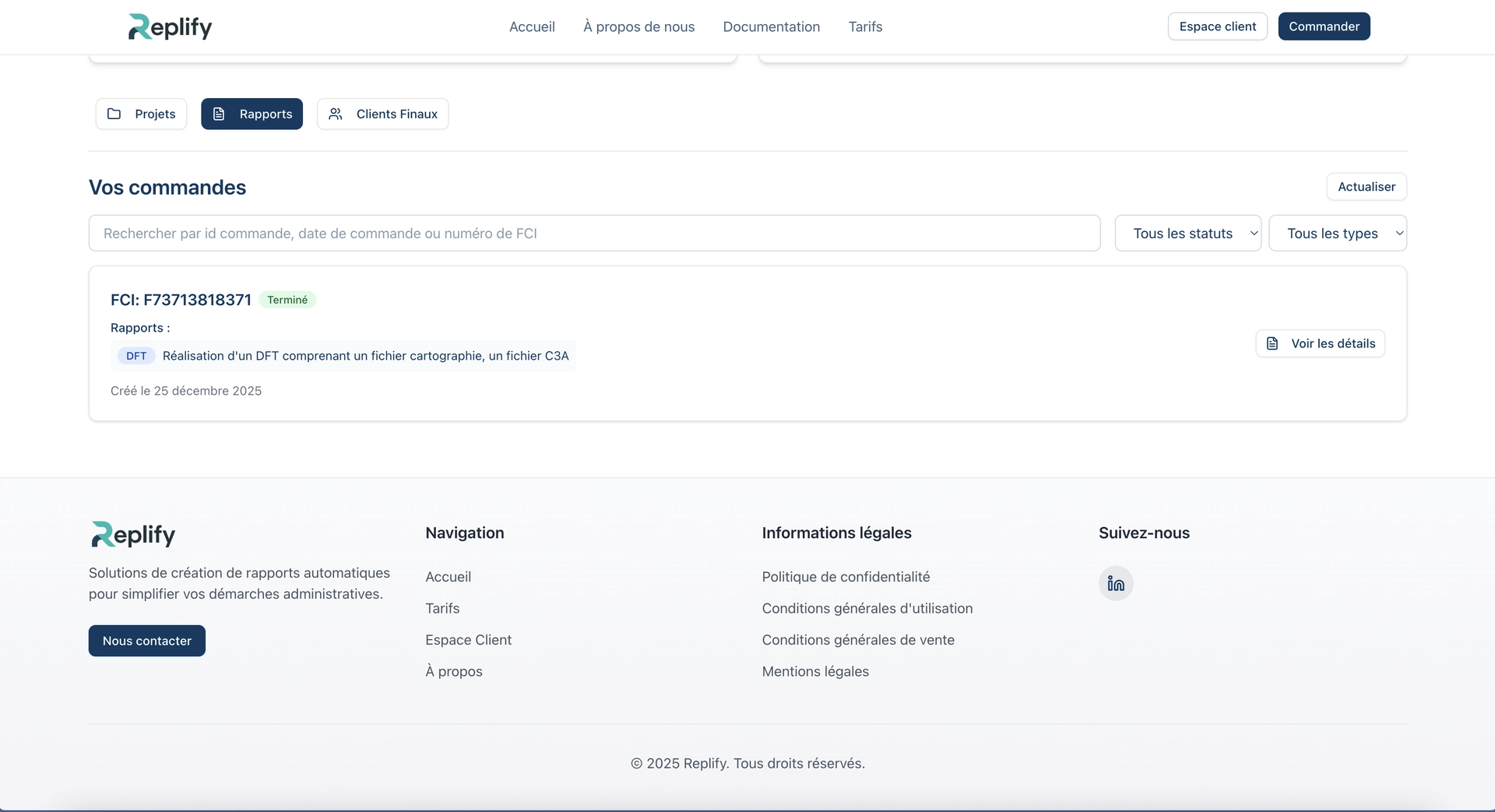
Task: Expand the Tous les types filter
Action: point(1337,233)
